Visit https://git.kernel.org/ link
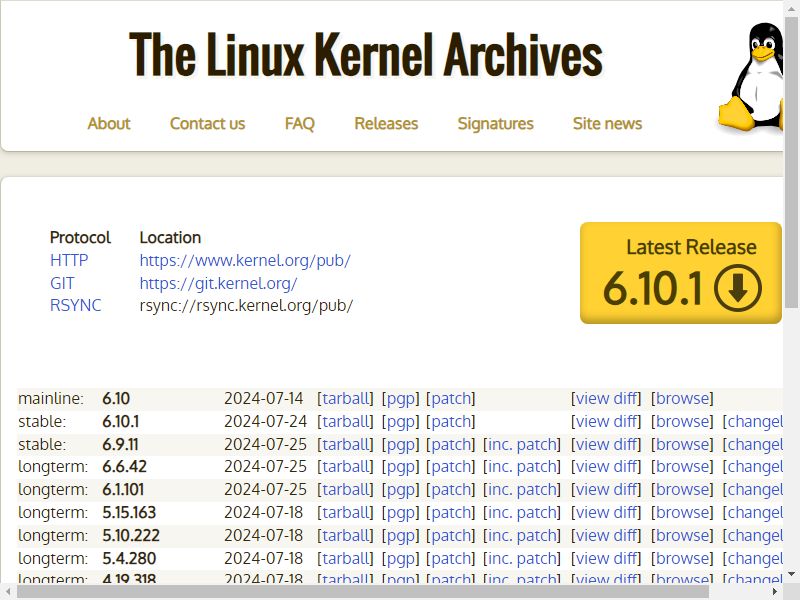 pos(218,284)
